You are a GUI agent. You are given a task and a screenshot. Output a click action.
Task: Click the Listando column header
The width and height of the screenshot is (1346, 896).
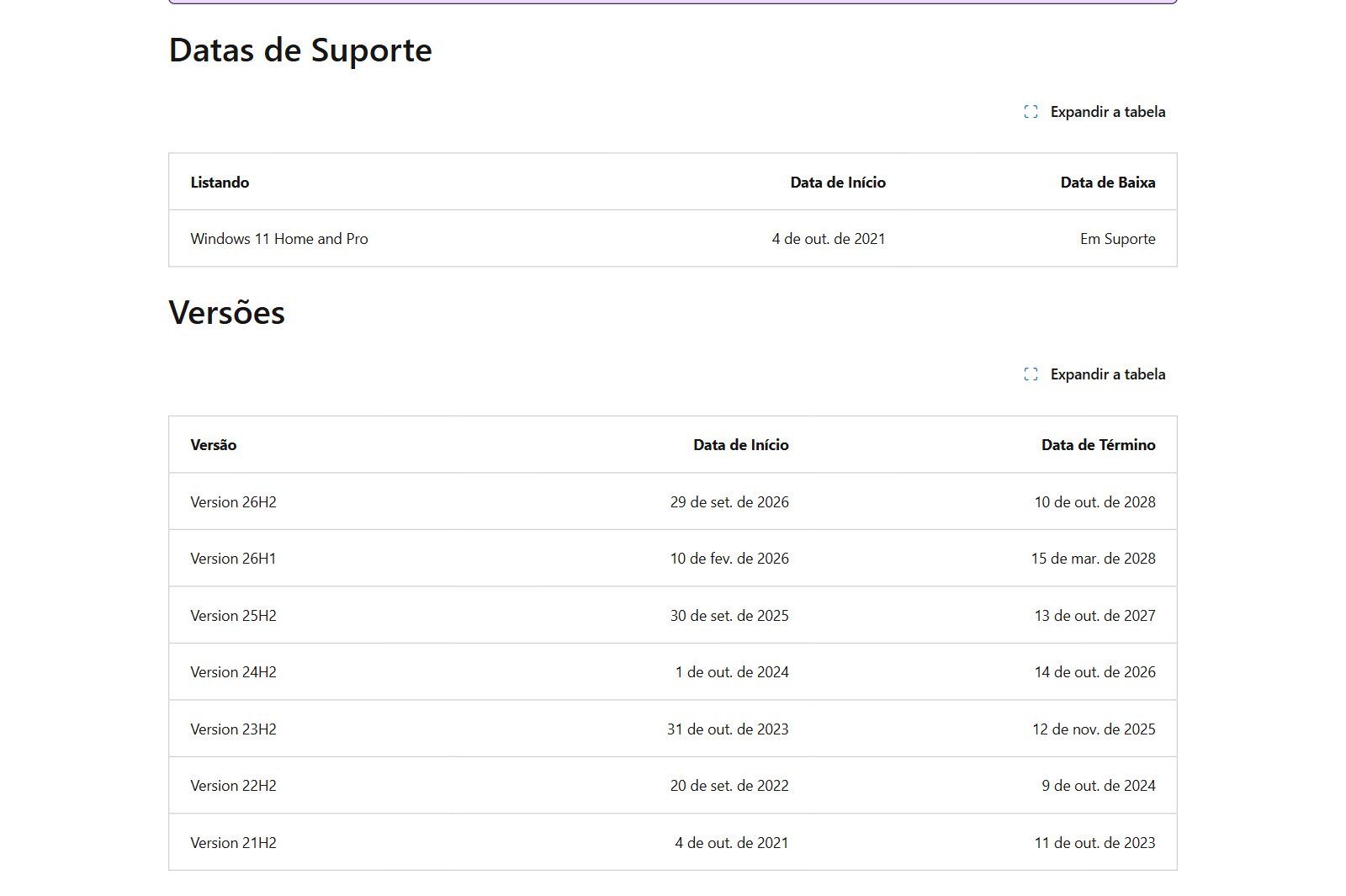(220, 183)
